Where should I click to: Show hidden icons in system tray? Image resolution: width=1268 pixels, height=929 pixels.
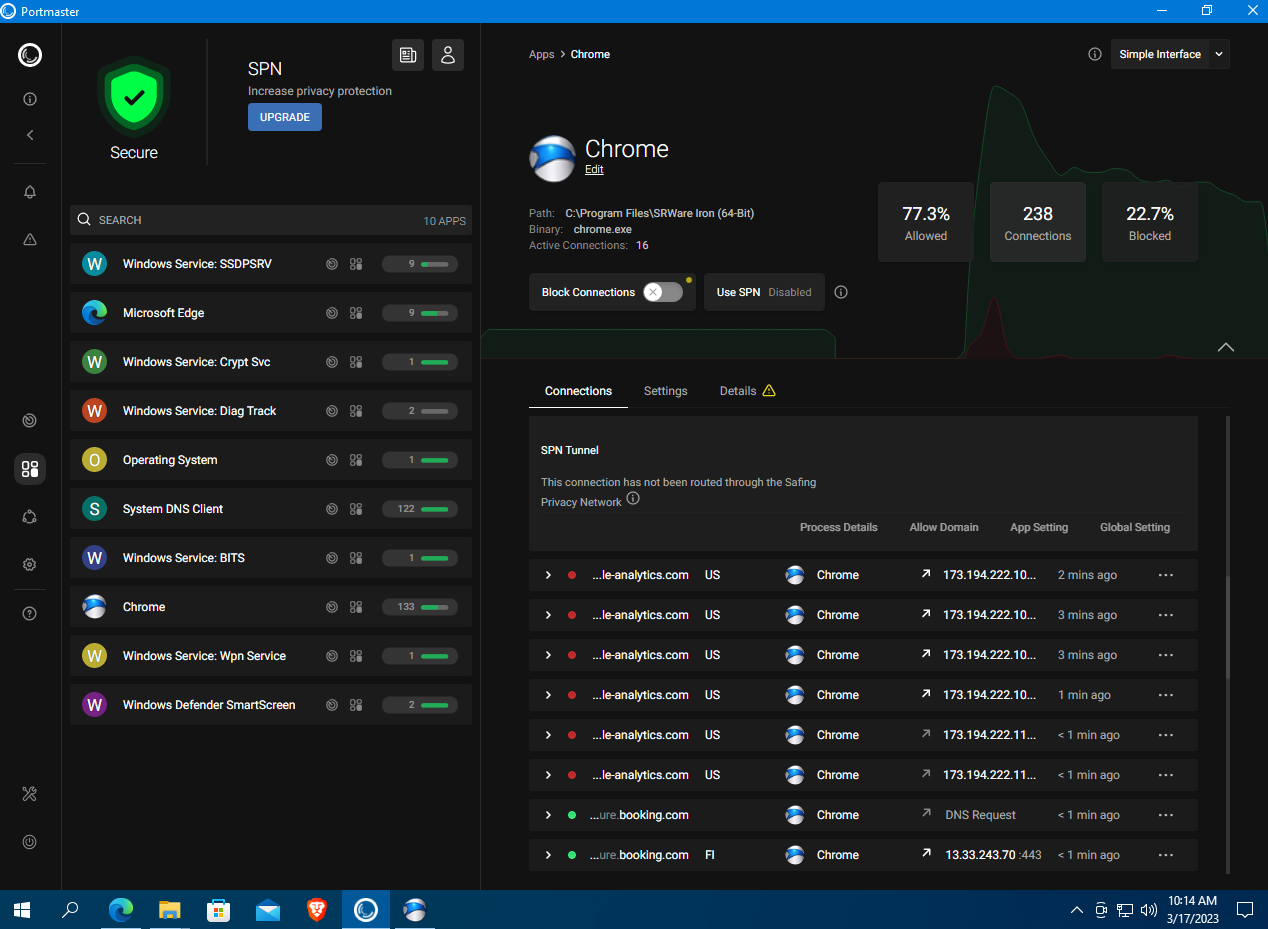(x=1076, y=910)
